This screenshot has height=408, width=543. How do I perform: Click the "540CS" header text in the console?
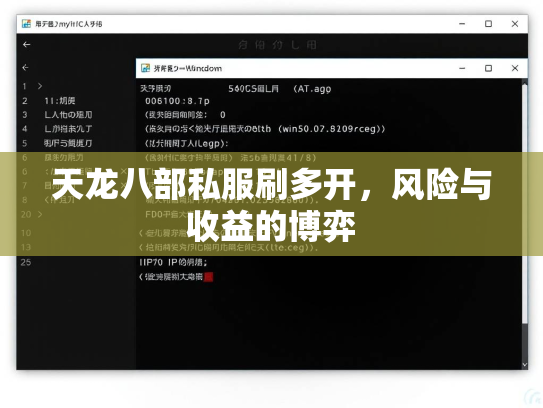tap(242, 89)
